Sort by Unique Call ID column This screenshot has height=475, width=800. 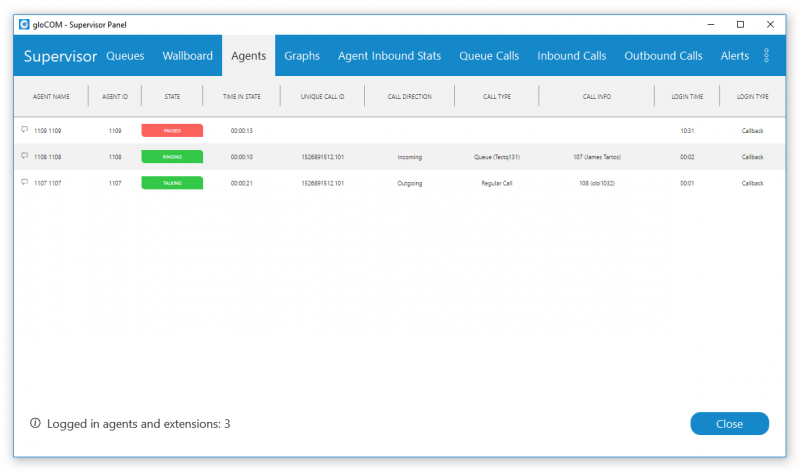click(322, 96)
